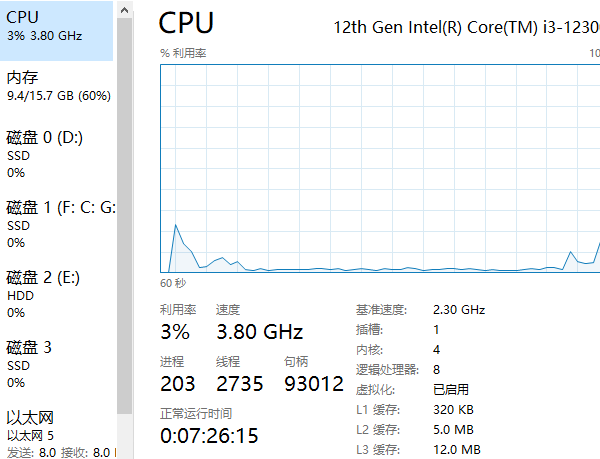Screen dimensions: 600x459
Task: Click the sidebar vertical scrollbar thumb
Action: (x=124, y=216)
